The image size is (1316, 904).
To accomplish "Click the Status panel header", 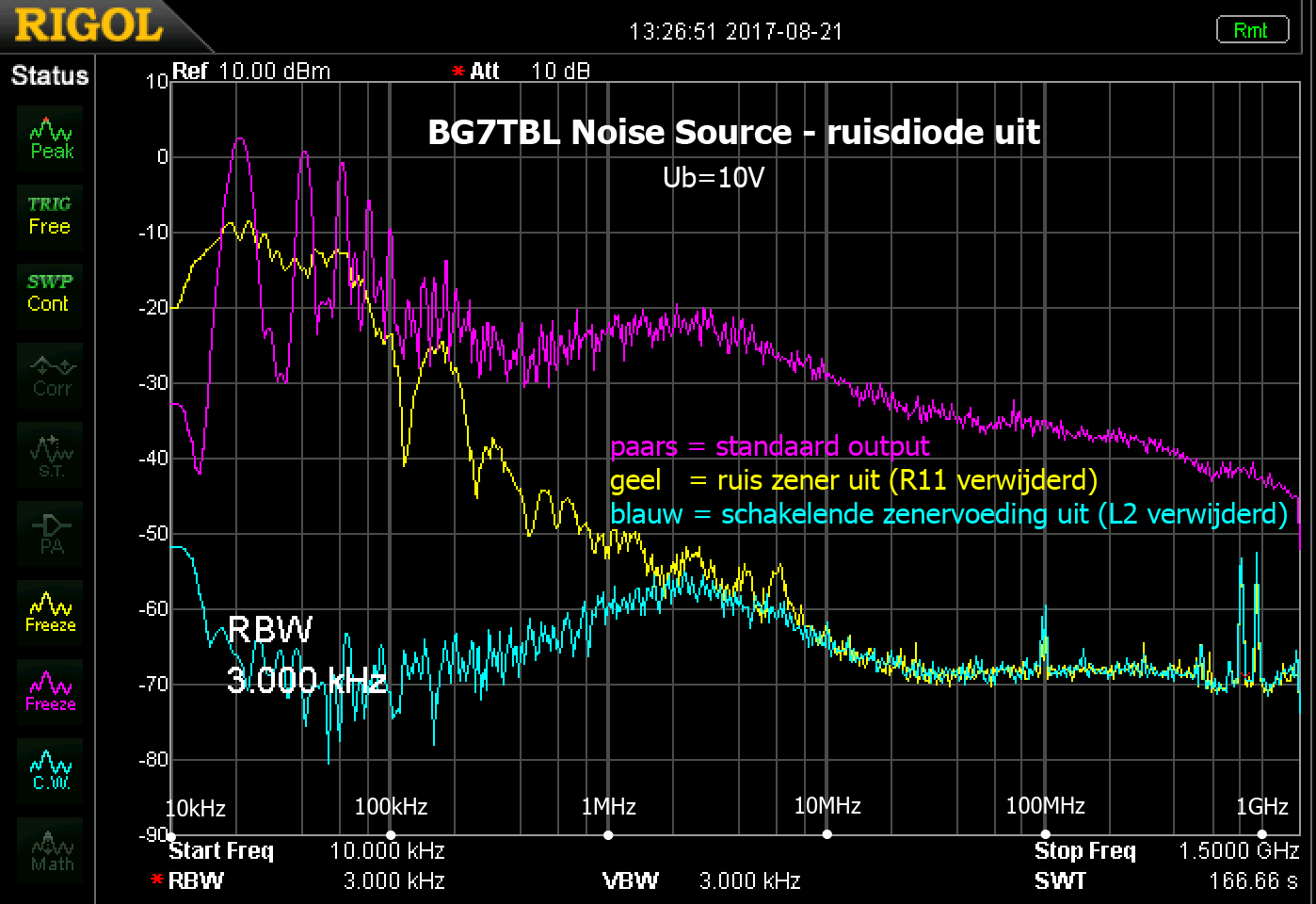I will 49,75.
